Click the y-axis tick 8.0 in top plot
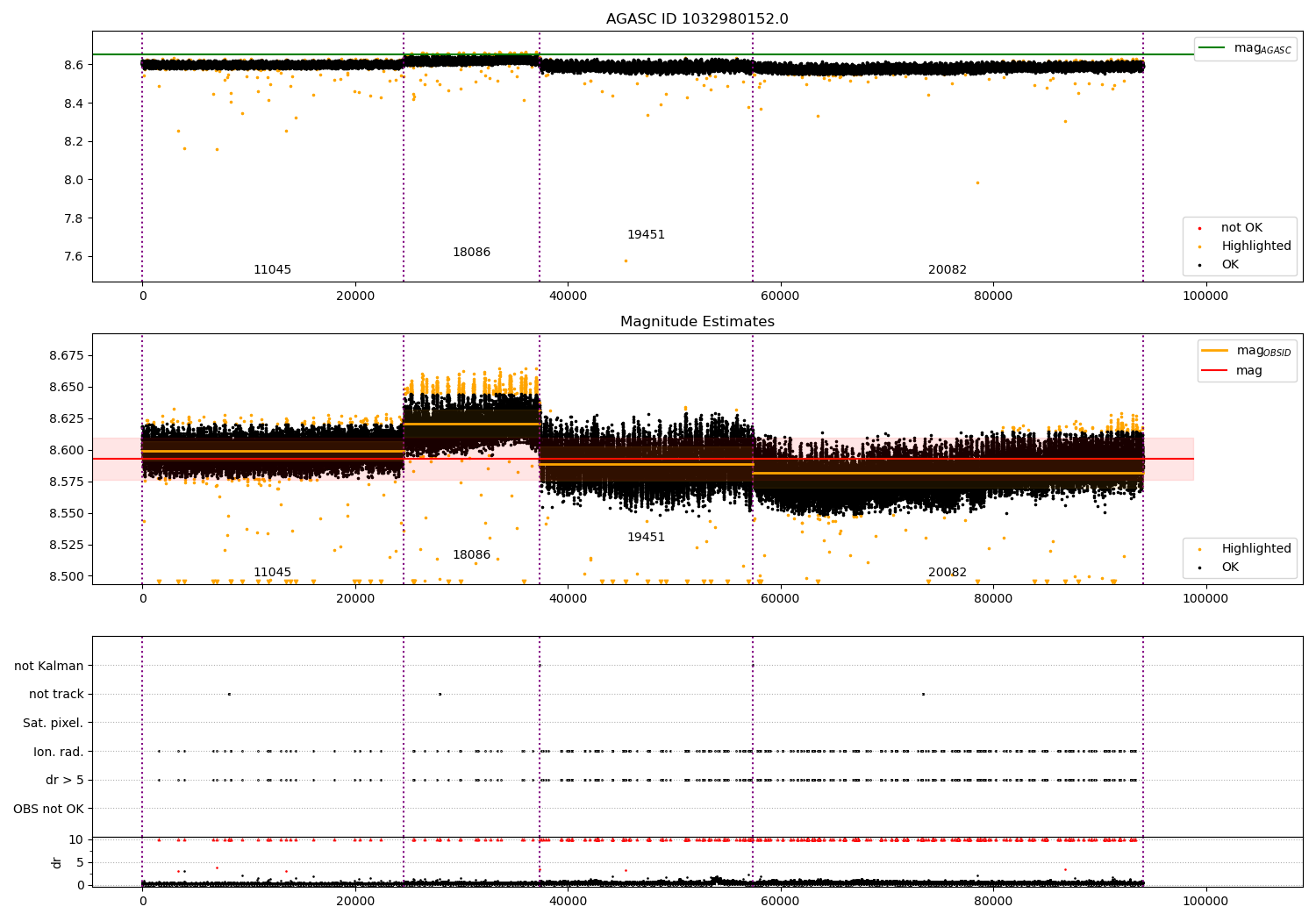1316x921 pixels. (x=73, y=181)
